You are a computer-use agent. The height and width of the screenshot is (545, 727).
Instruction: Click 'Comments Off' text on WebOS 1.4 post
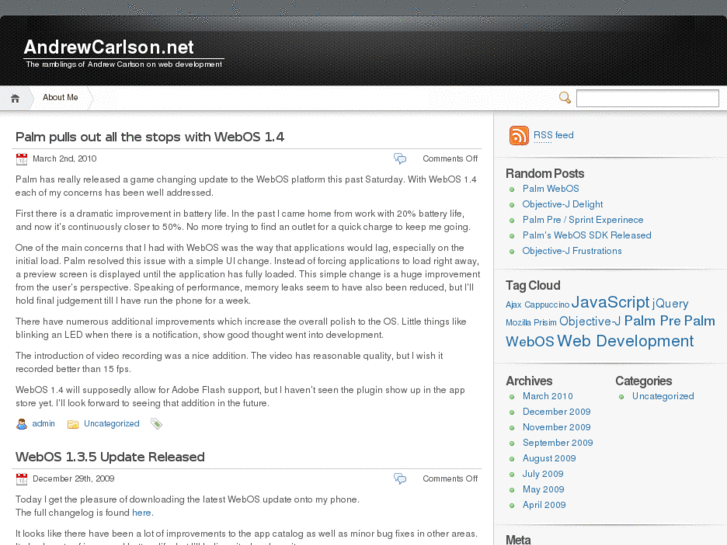450,159
